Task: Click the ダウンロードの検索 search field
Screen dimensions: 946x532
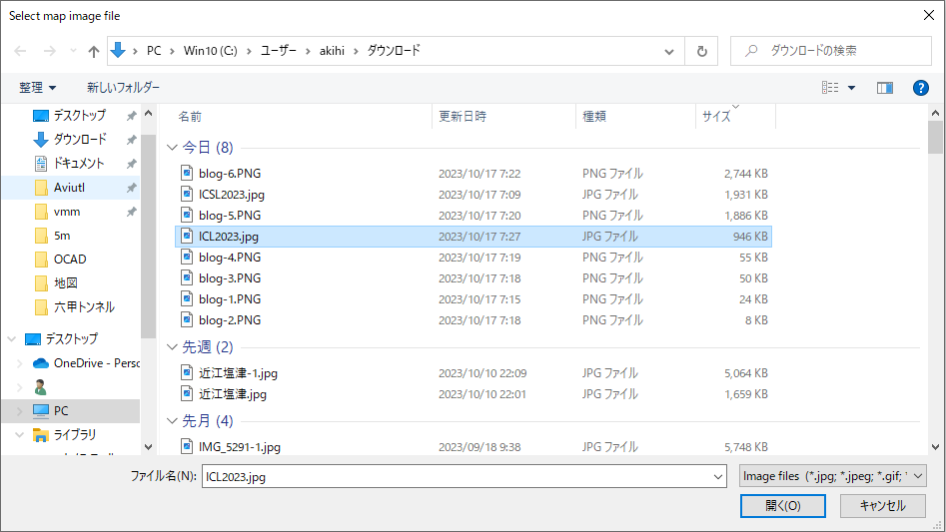Action: pos(830,51)
